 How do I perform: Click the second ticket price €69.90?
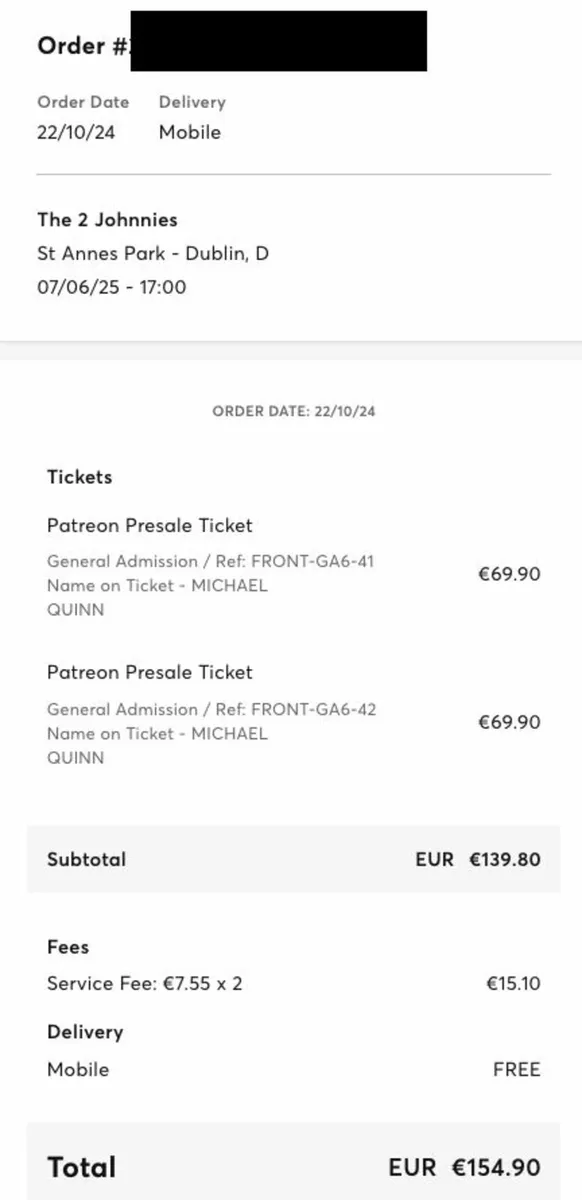(x=509, y=722)
